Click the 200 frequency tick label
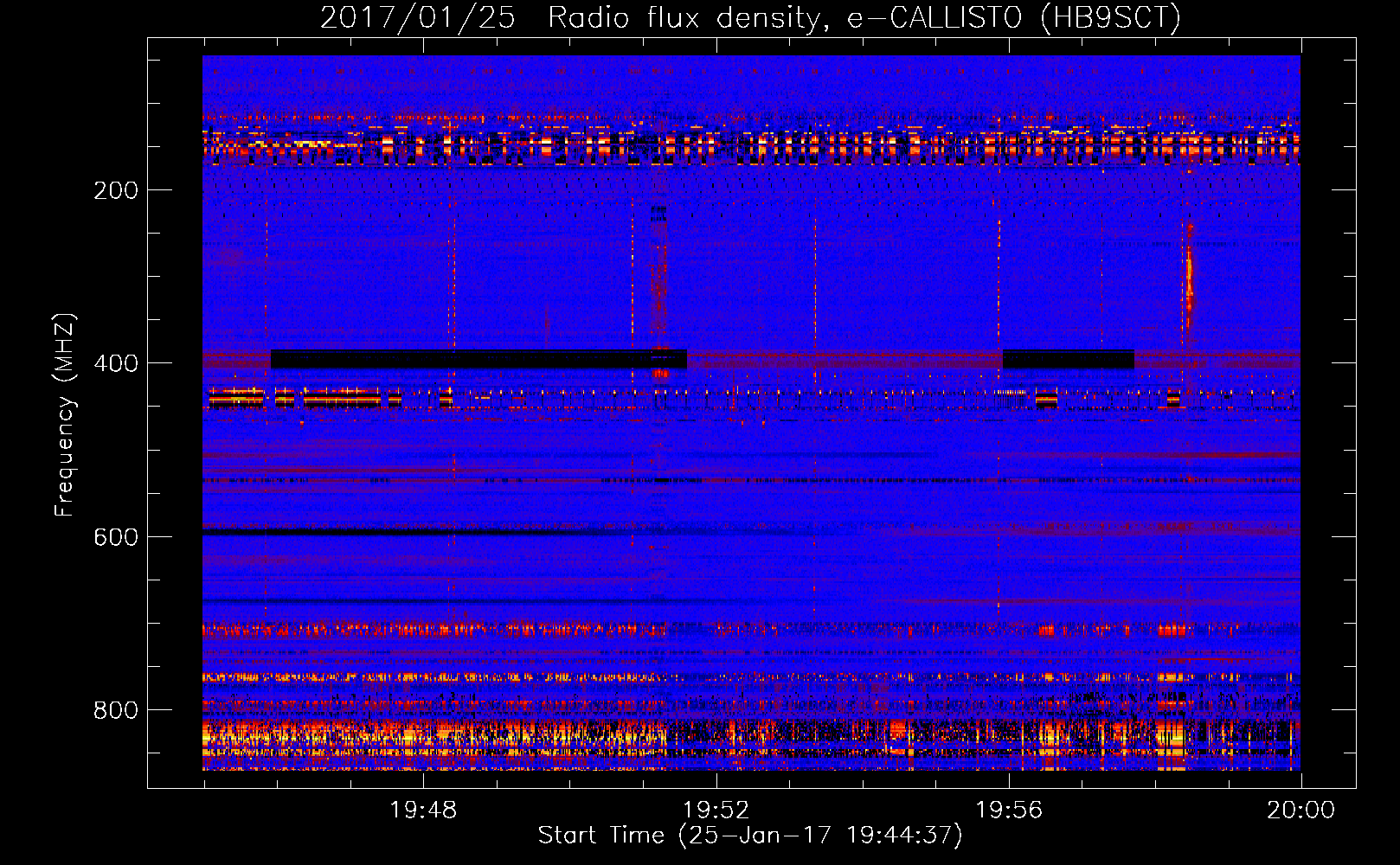Screen dimensions: 1400x865 click(x=116, y=190)
